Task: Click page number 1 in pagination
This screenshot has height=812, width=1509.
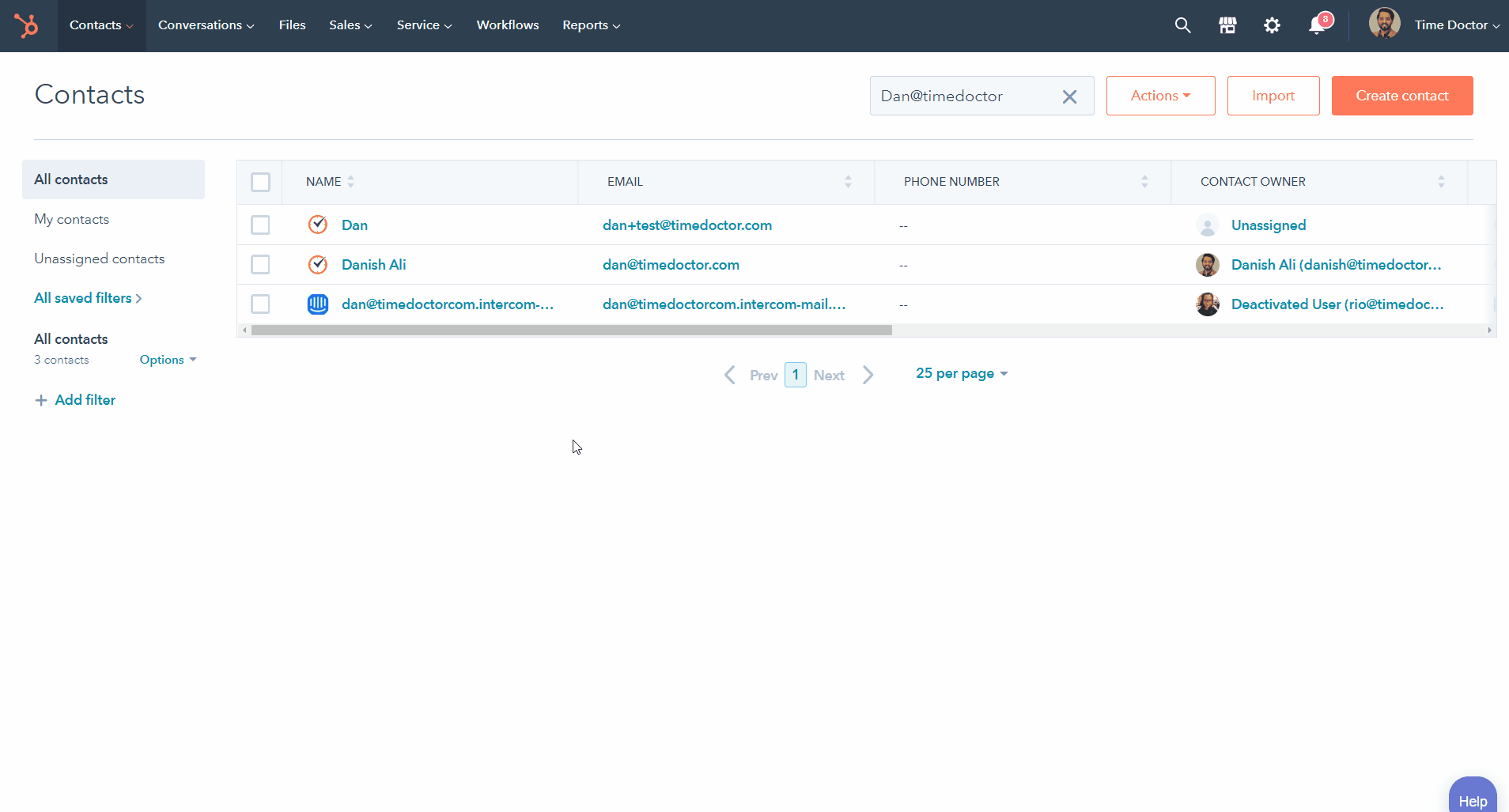Action: [796, 375]
